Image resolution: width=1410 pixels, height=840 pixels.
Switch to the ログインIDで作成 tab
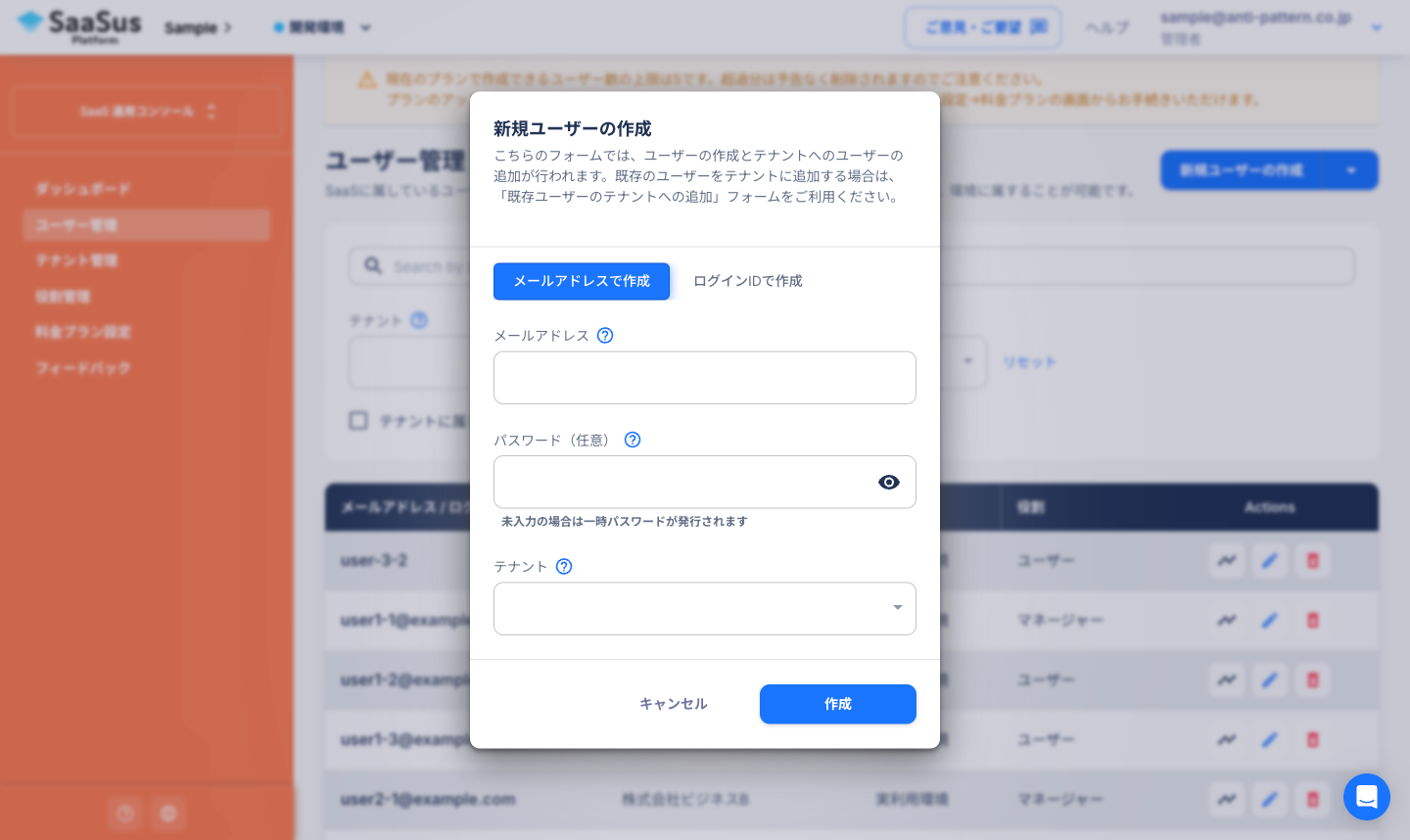(747, 281)
